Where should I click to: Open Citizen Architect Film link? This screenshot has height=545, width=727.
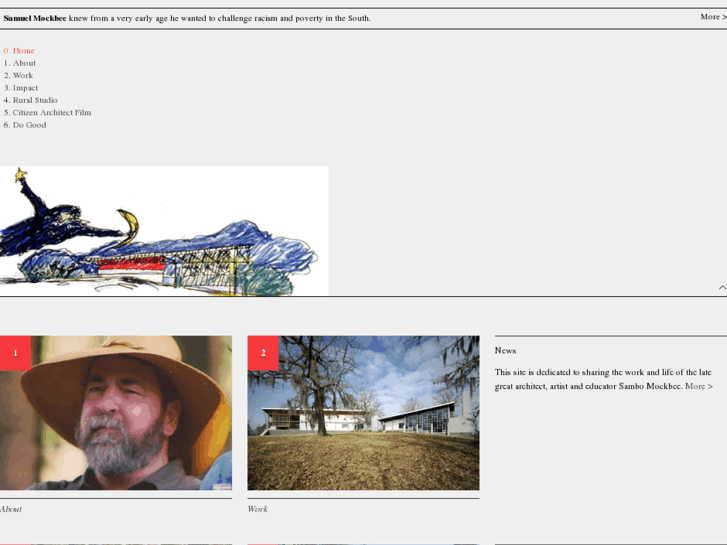tap(47, 112)
